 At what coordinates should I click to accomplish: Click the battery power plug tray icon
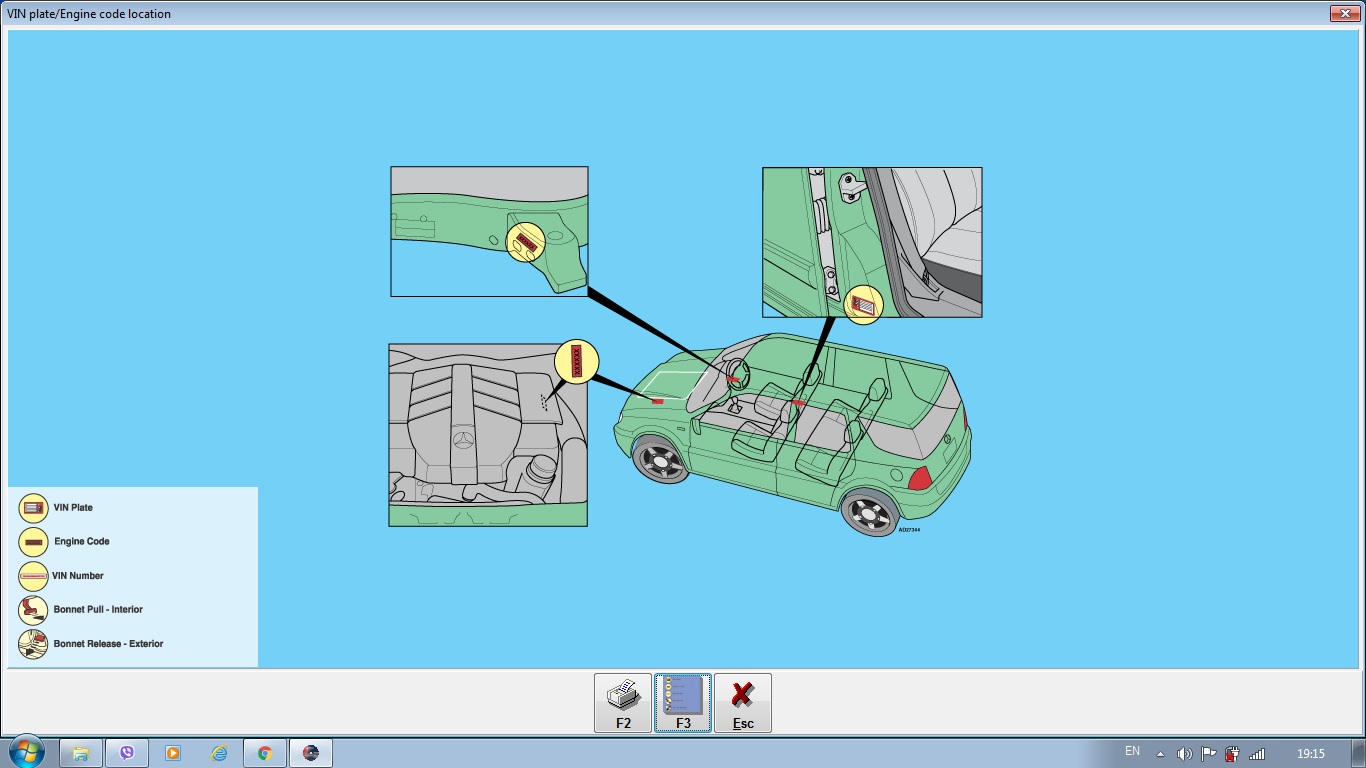[1233, 754]
